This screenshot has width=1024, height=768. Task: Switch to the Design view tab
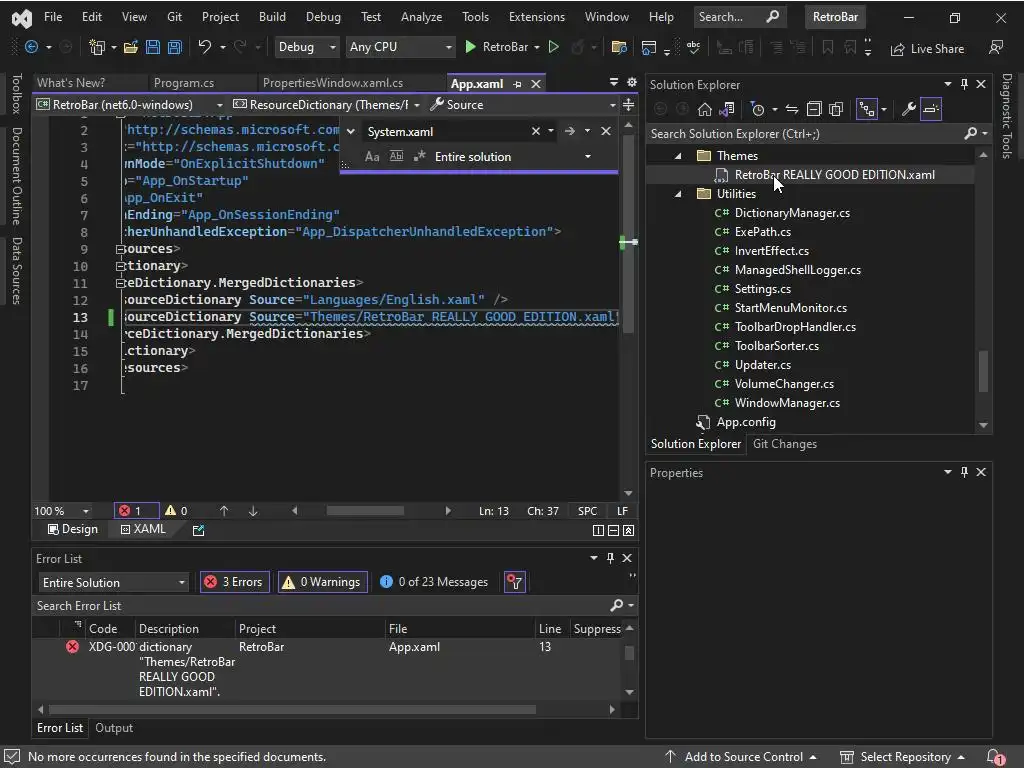pyautogui.click(x=73, y=530)
